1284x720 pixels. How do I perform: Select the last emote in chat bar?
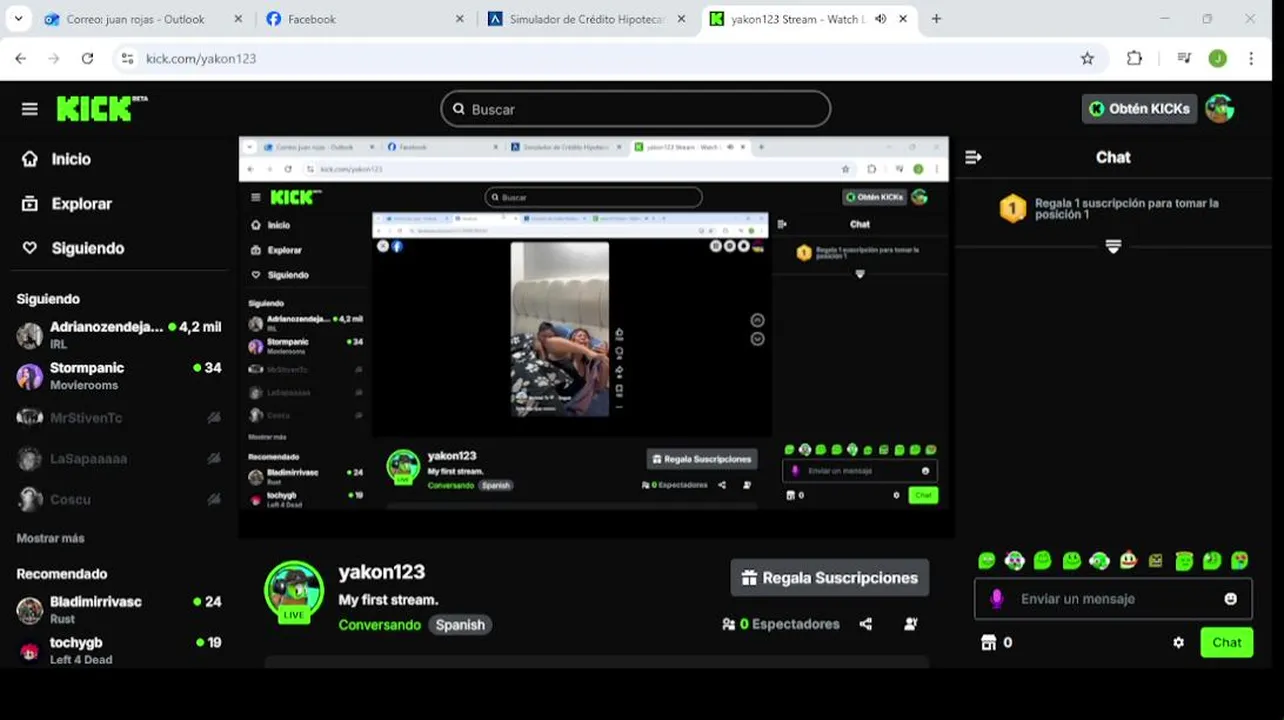click(1240, 561)
